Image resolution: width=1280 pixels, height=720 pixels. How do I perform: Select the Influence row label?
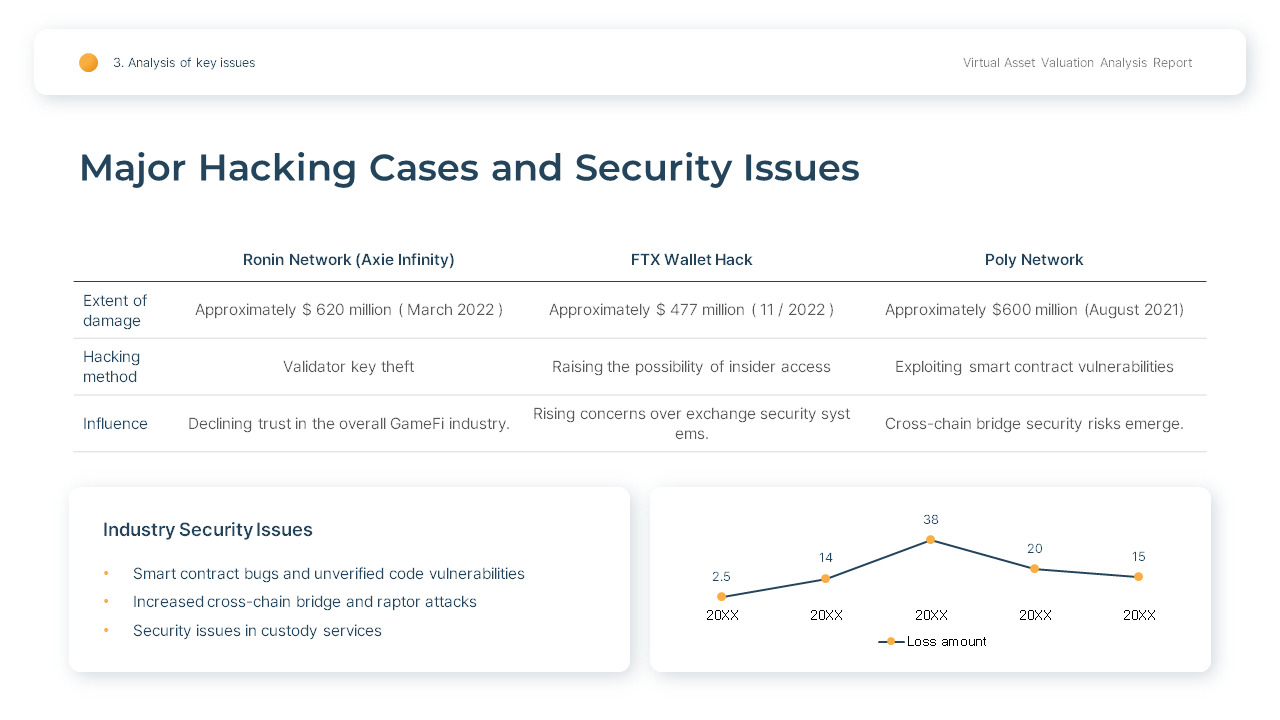click(115, 424)
